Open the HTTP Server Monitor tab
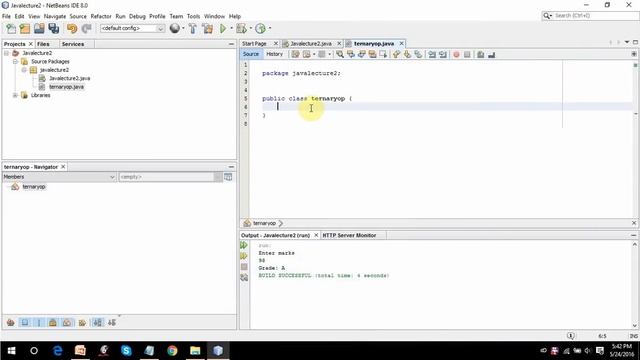This screenshot has height=360, width=640. coord(349,236)
